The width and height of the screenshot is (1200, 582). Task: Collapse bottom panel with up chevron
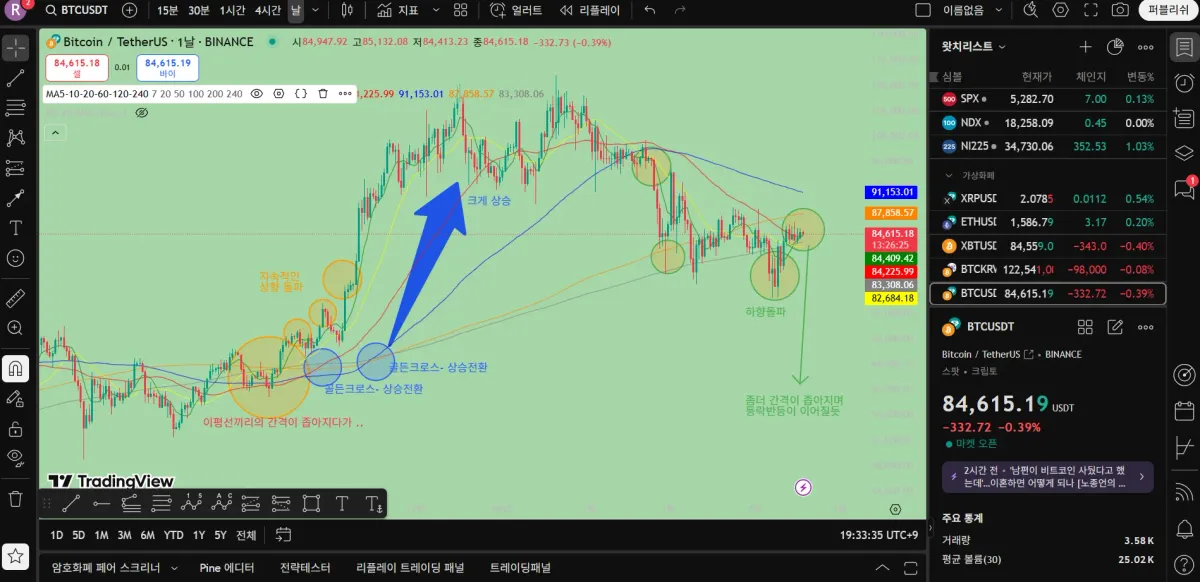[x=882, y=567]
